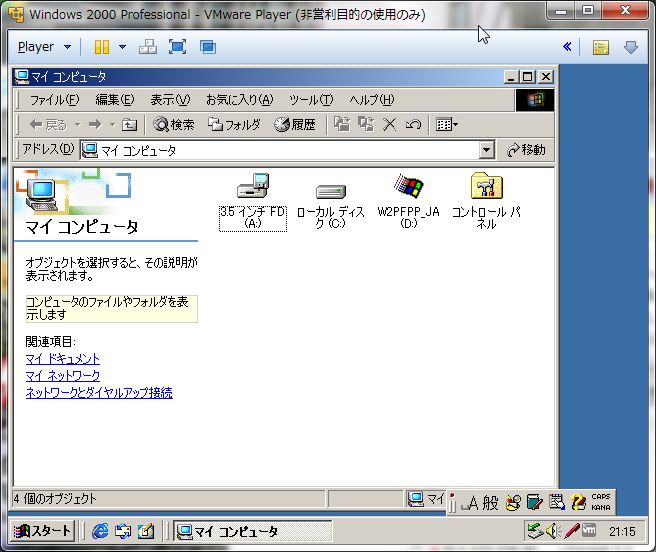Click the Forward arrow toolbar button
This screenshot has width=656, height=552.
click(95, 124)
